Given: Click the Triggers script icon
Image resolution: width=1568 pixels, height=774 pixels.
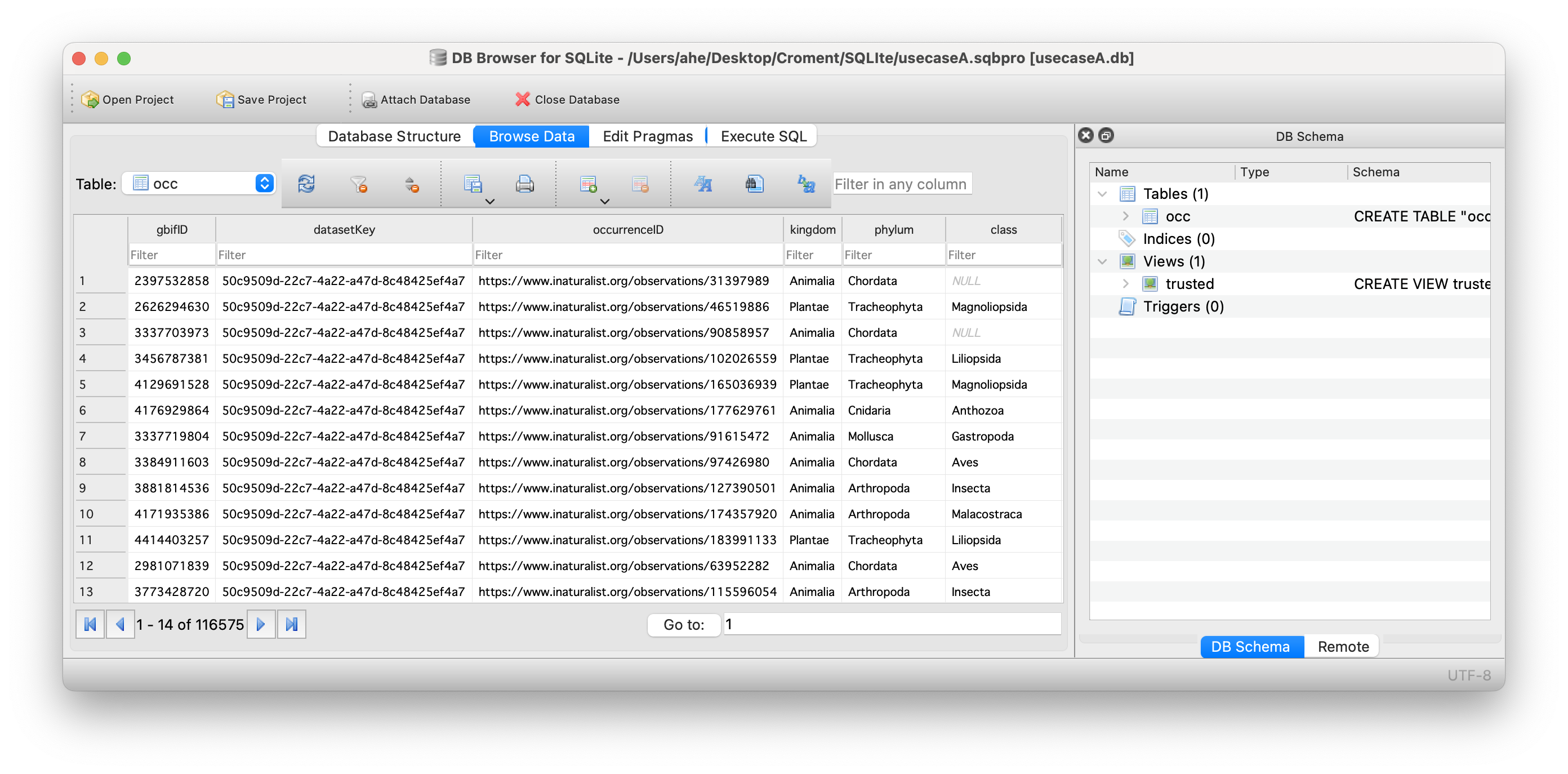Looking at the screenshot, I should (x=1128, y=306).
